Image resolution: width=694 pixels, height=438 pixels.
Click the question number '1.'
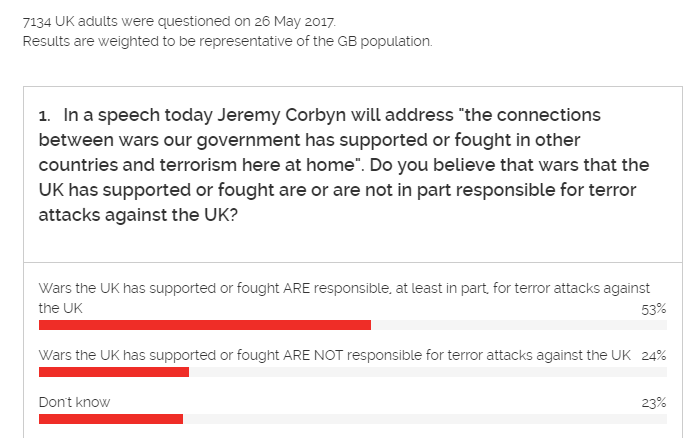click(45, 116)
